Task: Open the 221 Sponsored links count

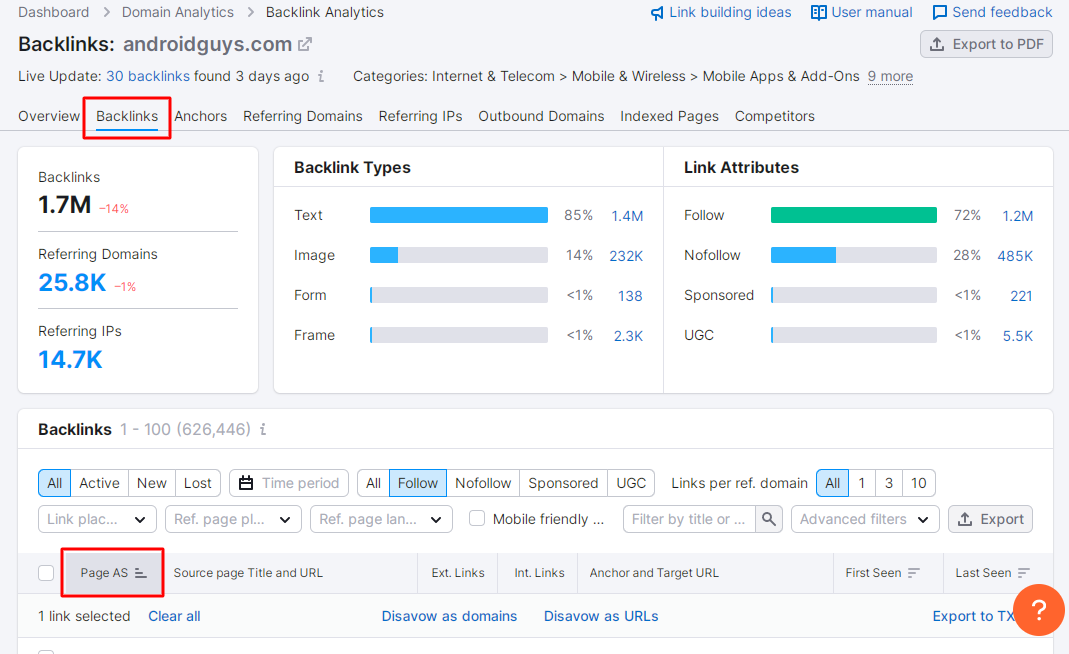Action: tap(1021, 296)
